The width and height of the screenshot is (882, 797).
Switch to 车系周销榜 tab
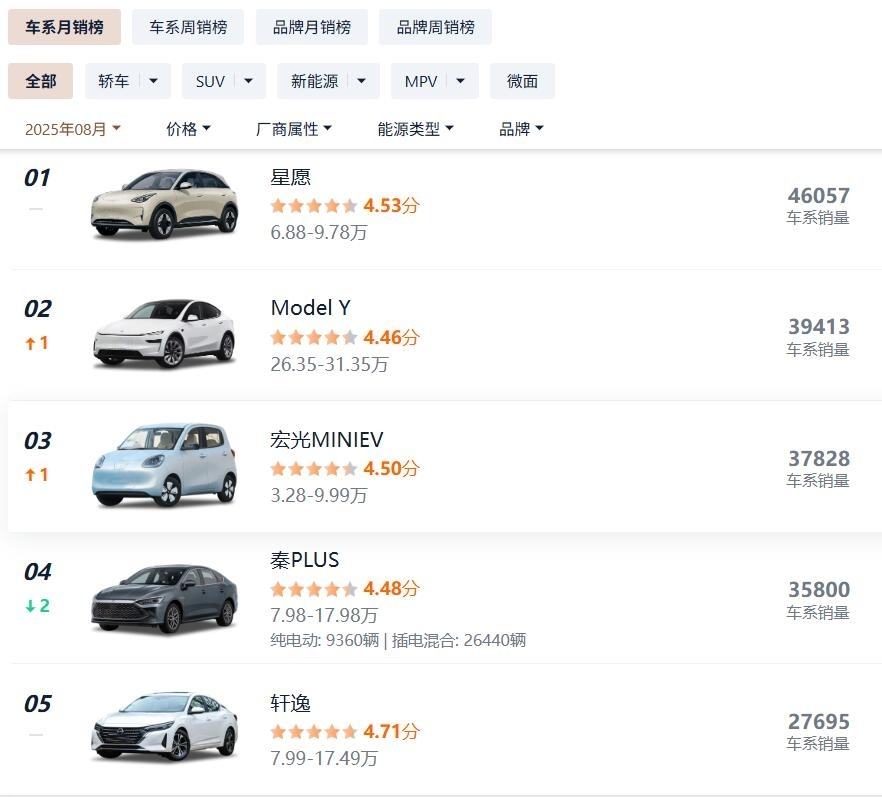click(188, 27)
